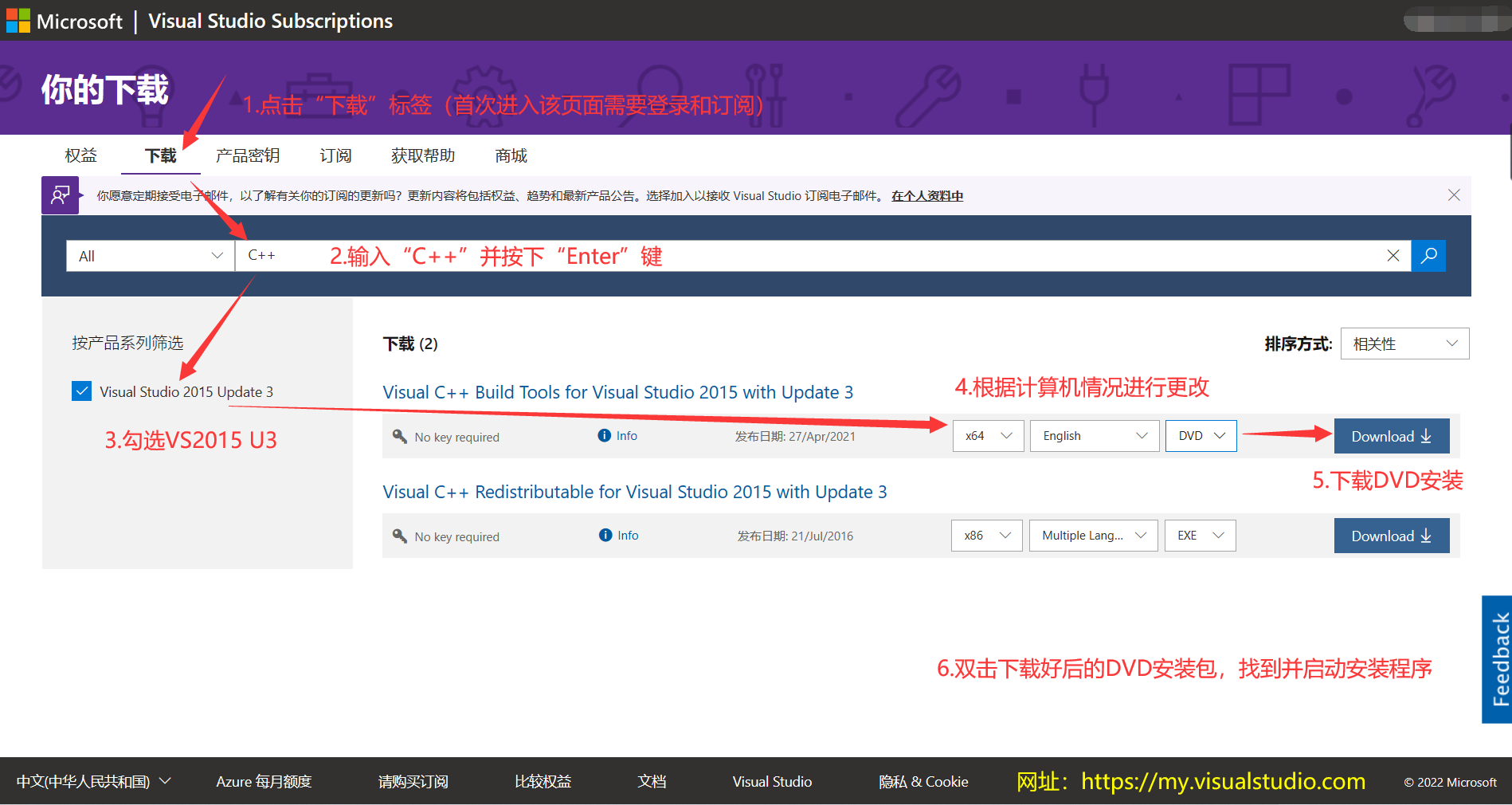Switch to the 产品密钥 tab

(248, 155)
